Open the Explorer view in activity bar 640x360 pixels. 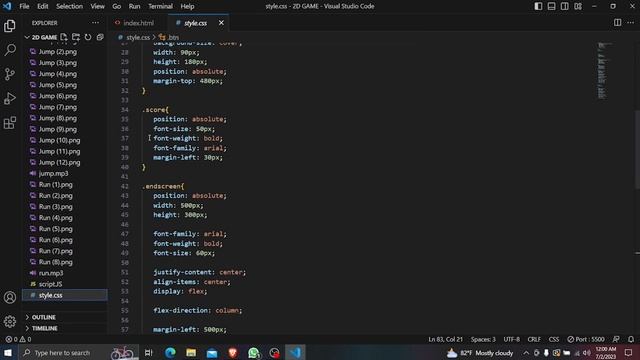(x=10, y=26)
